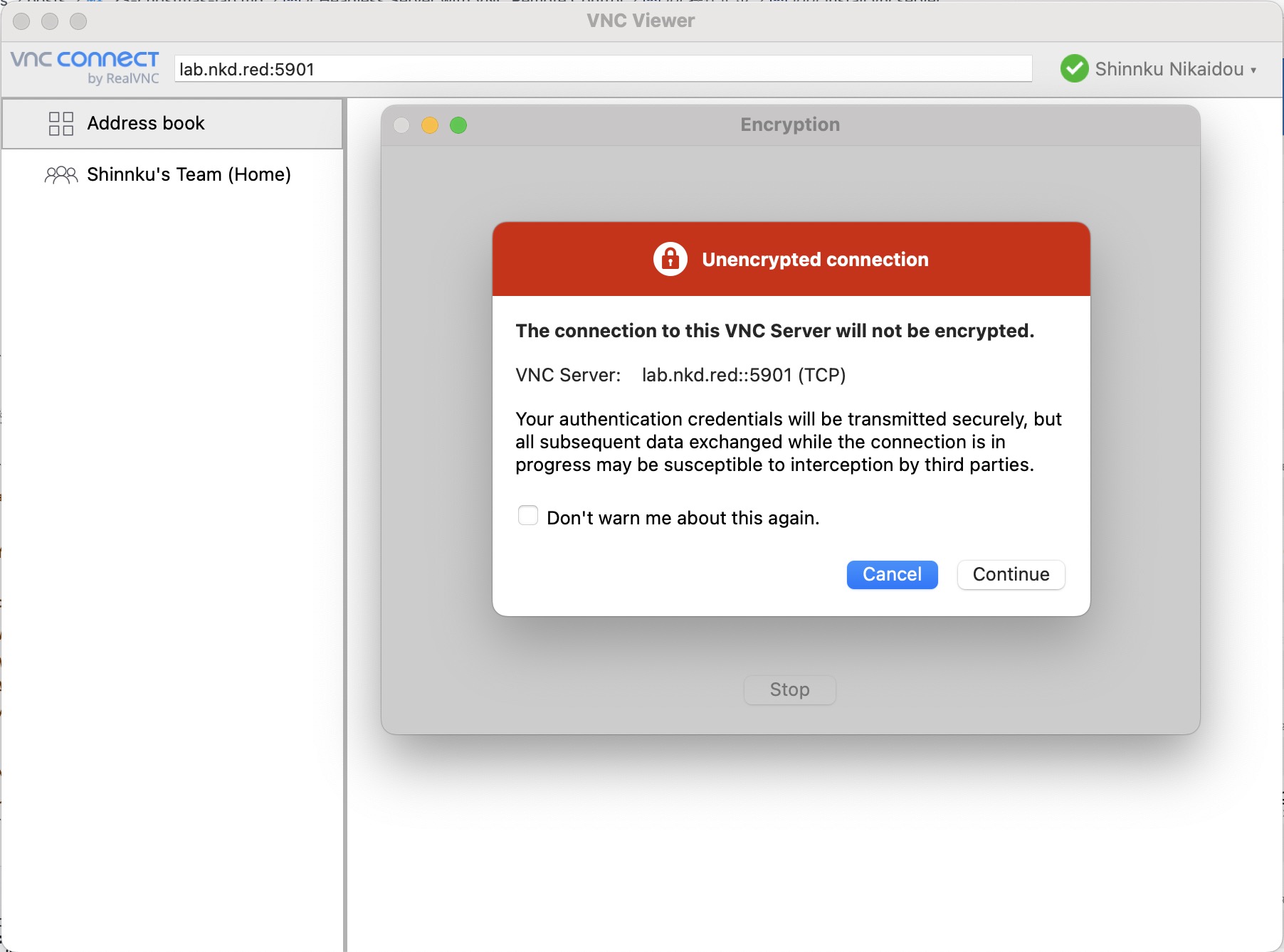The height and width of the screenshot is (952, 1284).
Task: Click the Encryption dialog title bar
Action: tap(789, 125)
